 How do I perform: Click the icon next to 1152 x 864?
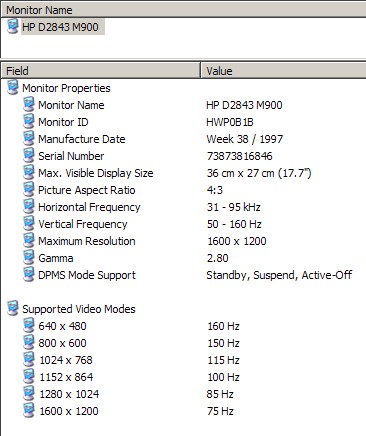pyautogui.click(x=29, y=376)
